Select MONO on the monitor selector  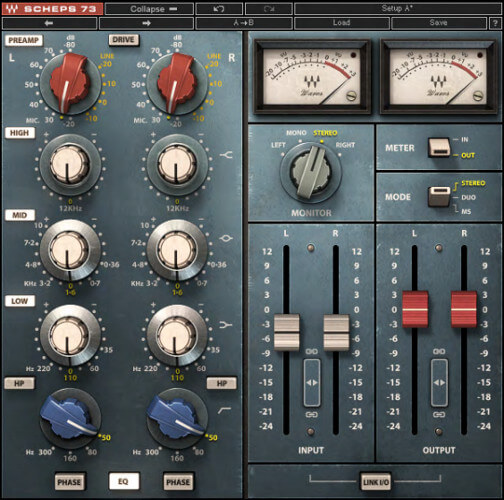296,133
